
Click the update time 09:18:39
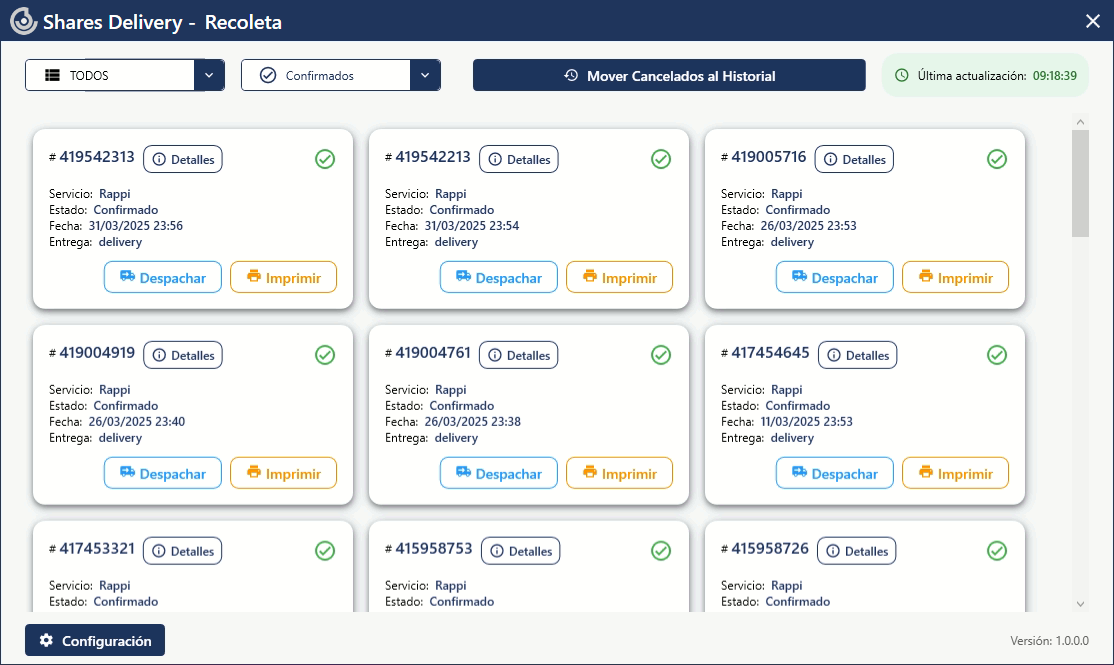[x=1054, y=75]
